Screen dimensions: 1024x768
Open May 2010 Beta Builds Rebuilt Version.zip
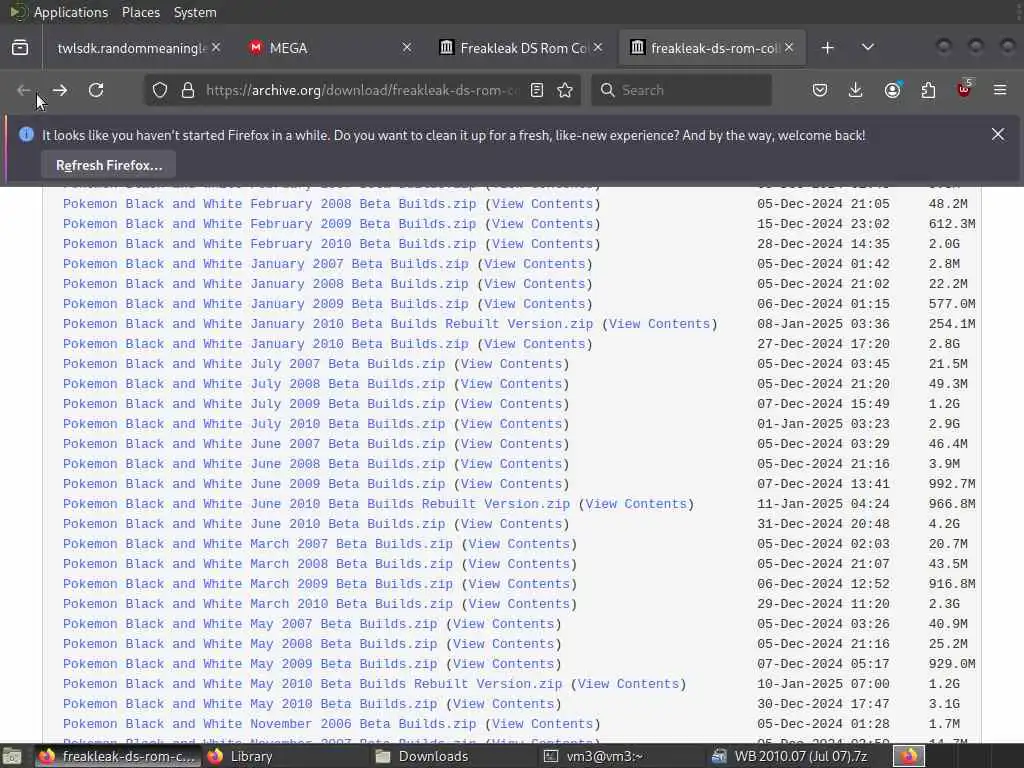312,684
